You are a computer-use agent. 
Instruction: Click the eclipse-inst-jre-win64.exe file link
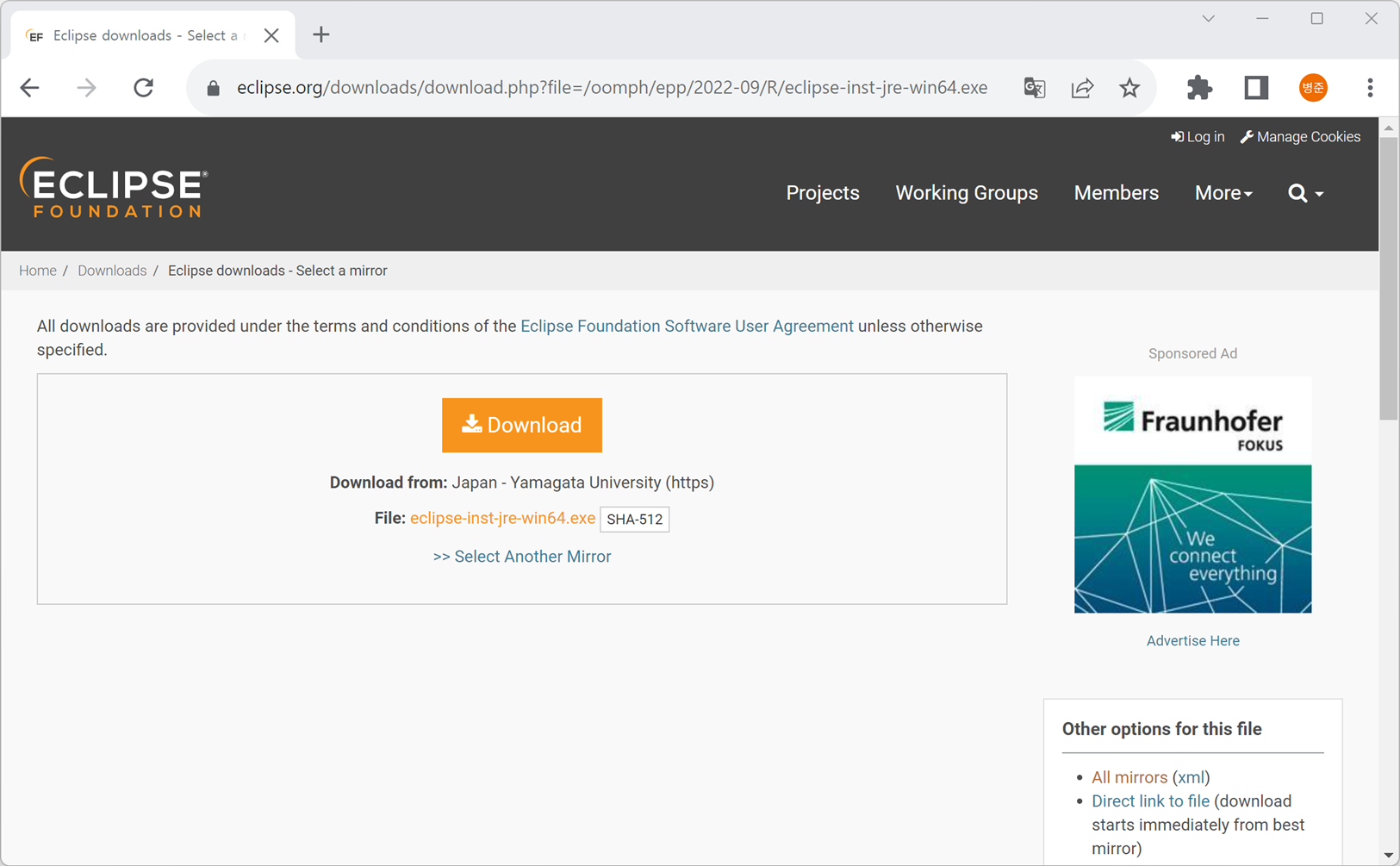tap(502, 518)
